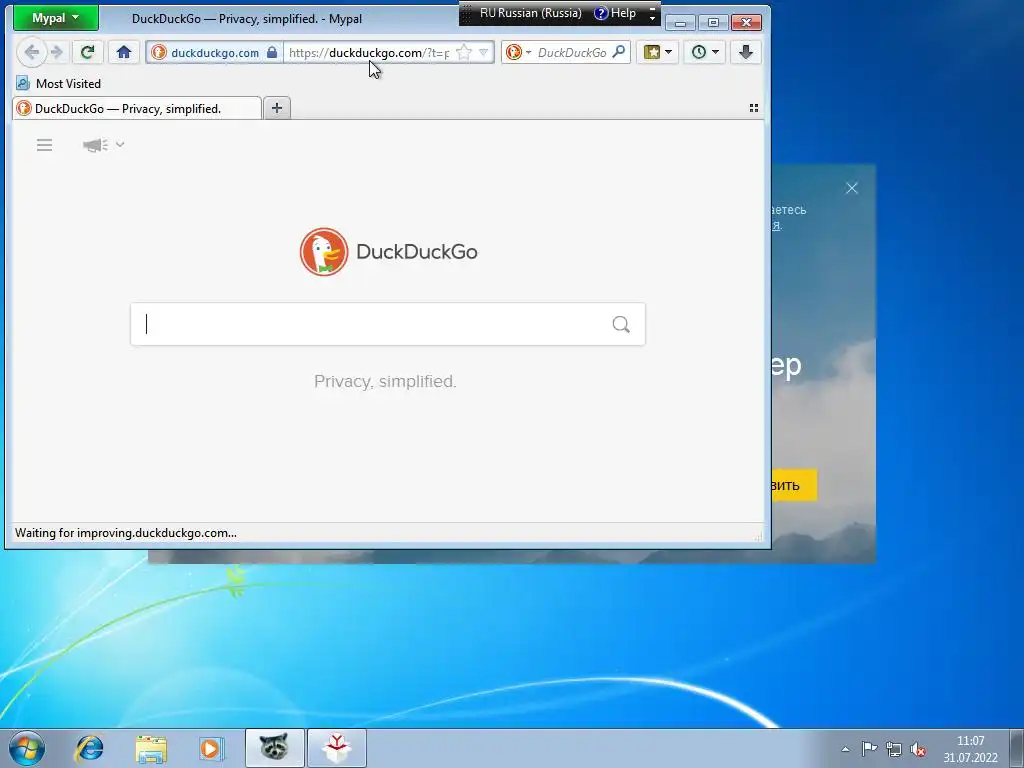Switch to the Yandex installer taskbar button
Viewport: 1024px width, 768px height.
337,748
